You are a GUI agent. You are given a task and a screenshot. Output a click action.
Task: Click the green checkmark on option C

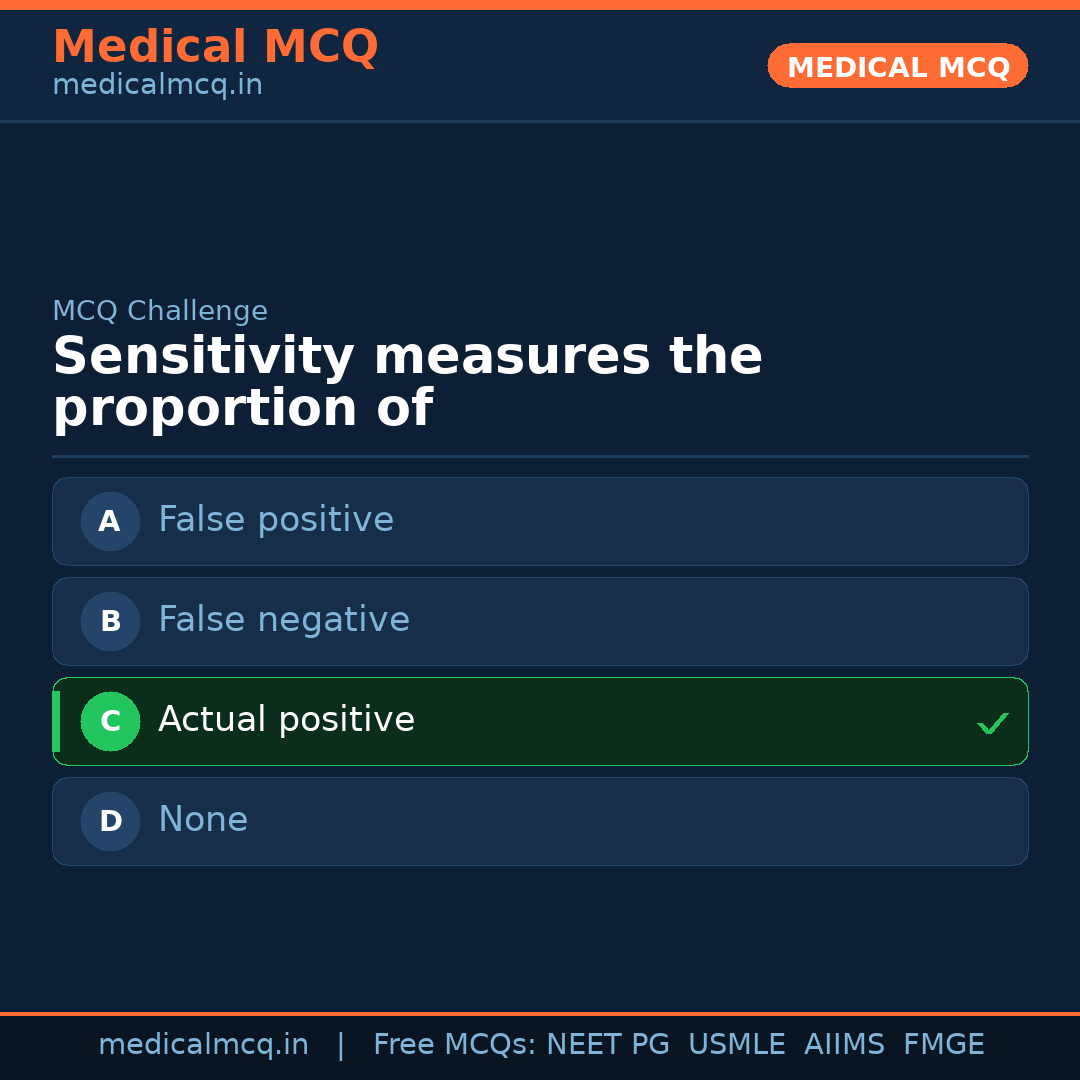[x=992, y=722]
